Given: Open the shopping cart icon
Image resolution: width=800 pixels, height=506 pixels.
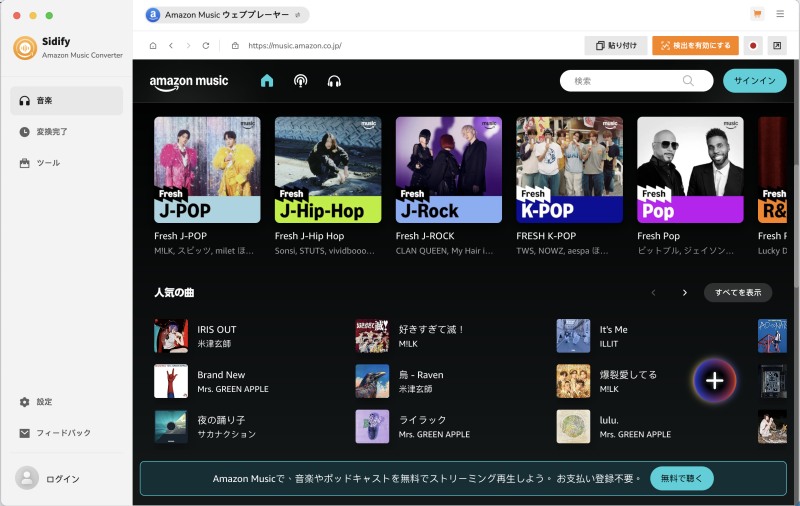Looking at the screenshot, I should (x=757, y=14).
